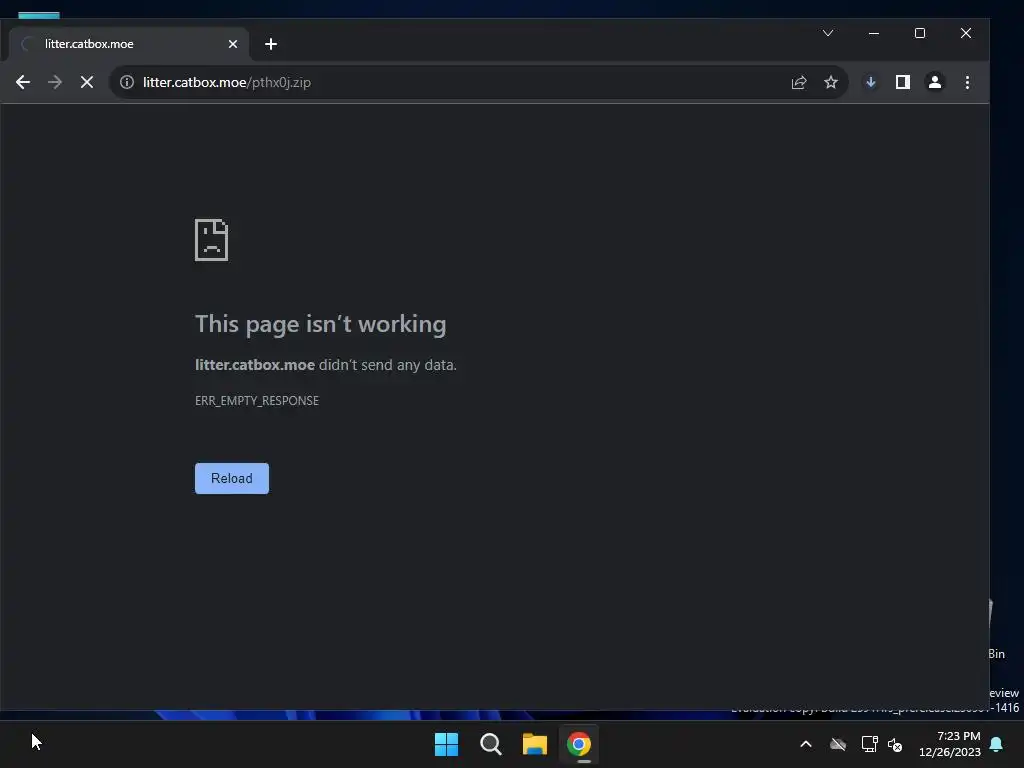Open Chrome downloads arrow
The image size is (1024, 768).
[x=871, y=82]
